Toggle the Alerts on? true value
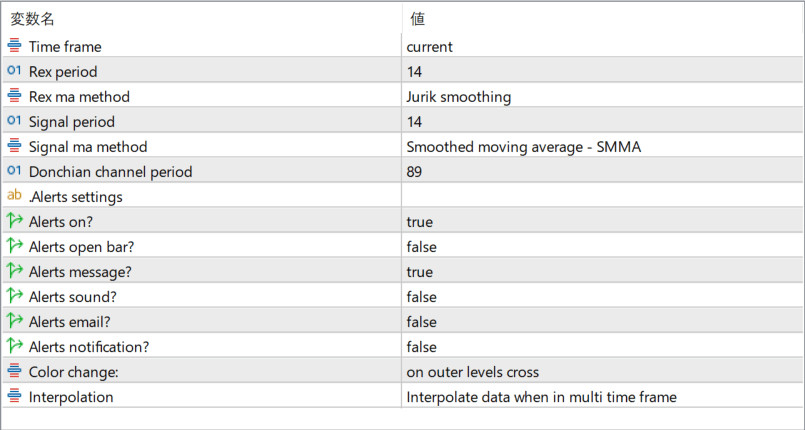 (x=420, y=222)
